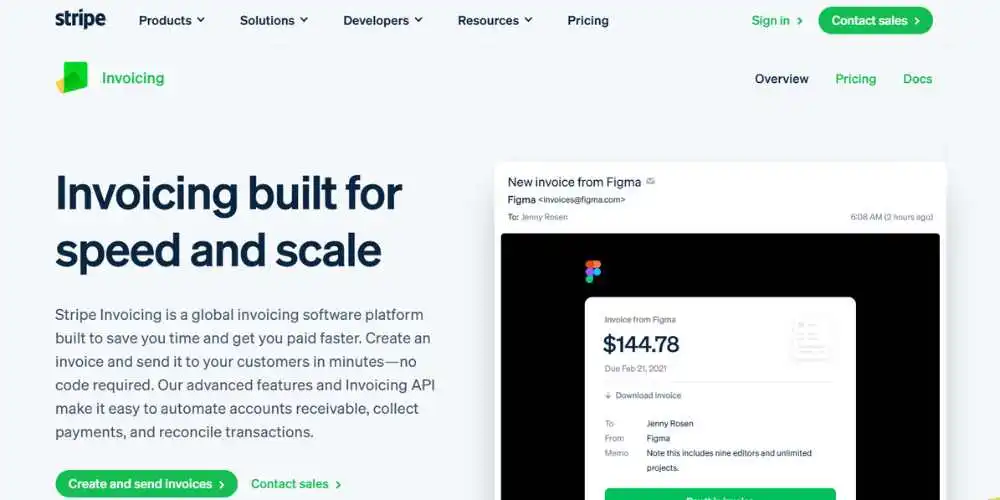Click the New invoice from Figma subject
Screen dimensions: 1000x500
point(574,182)
